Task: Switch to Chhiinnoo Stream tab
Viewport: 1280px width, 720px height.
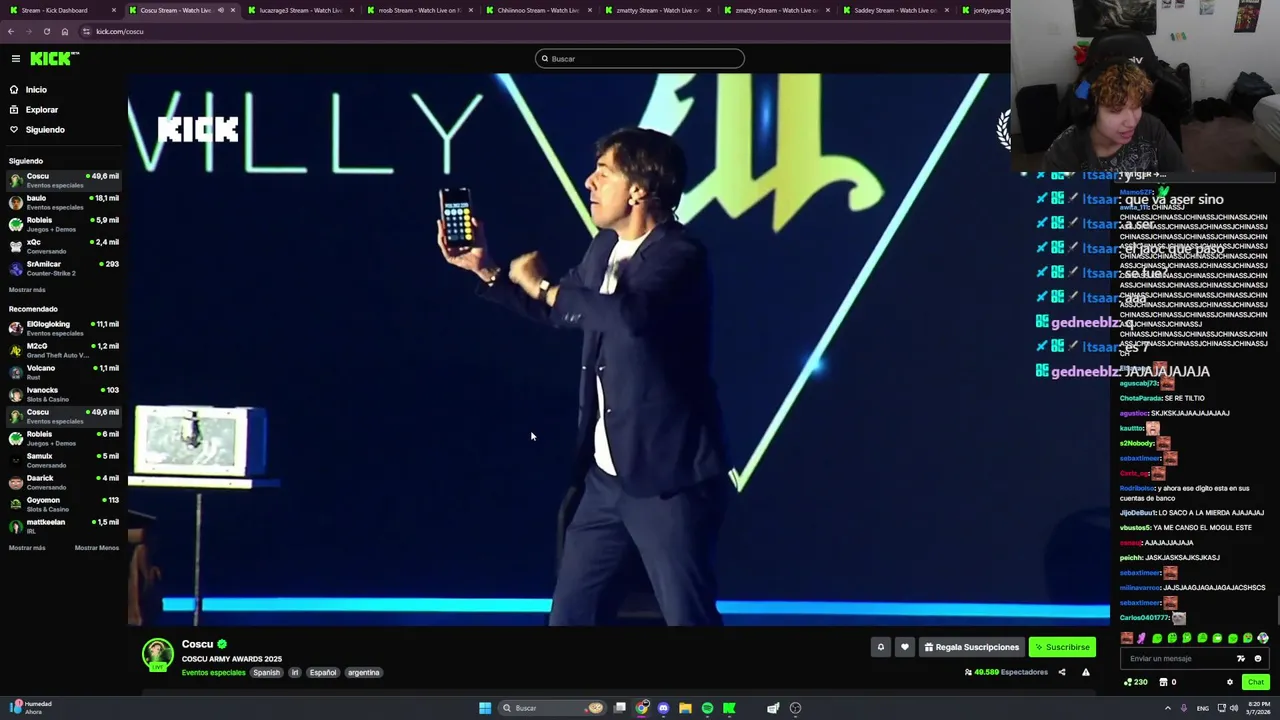Action: 537,10
